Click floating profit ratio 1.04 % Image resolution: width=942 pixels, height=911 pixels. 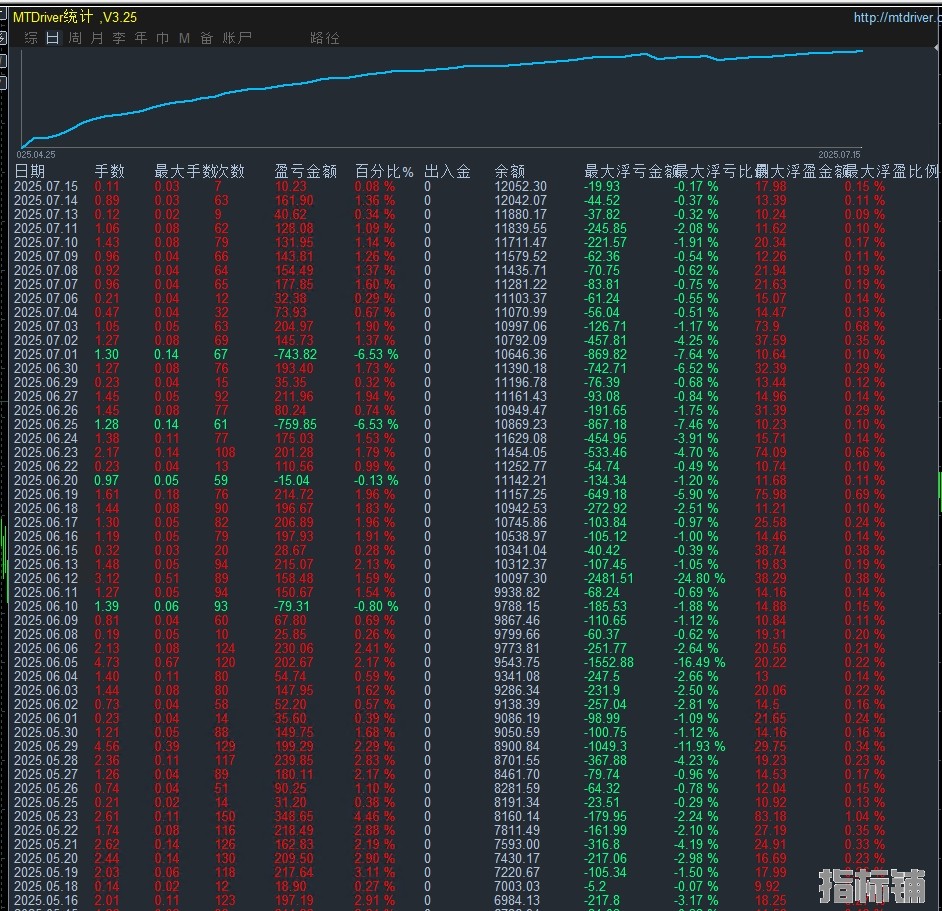pyautogui.click(x=865, y=817)
